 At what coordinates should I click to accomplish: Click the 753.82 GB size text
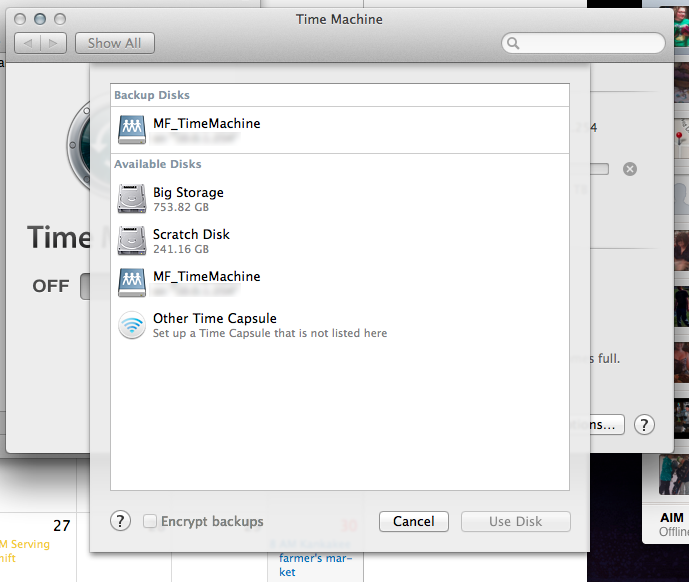[x=181, y=207]
